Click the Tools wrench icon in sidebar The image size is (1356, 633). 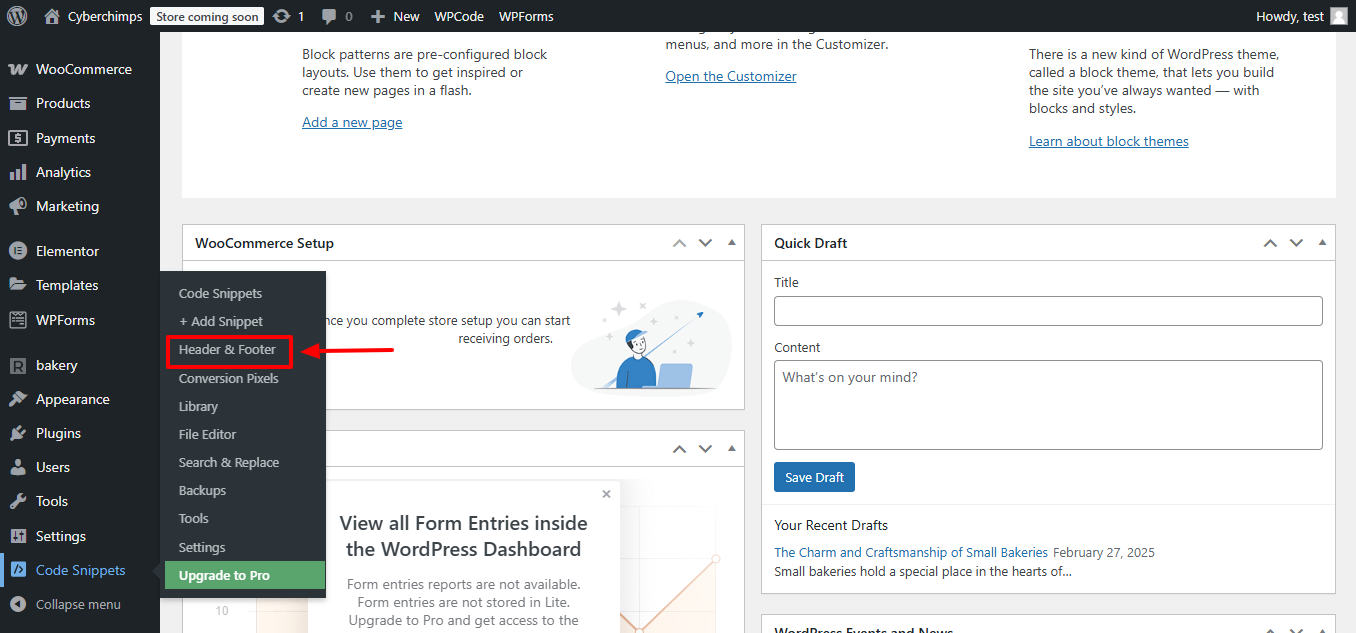(17, 501)
